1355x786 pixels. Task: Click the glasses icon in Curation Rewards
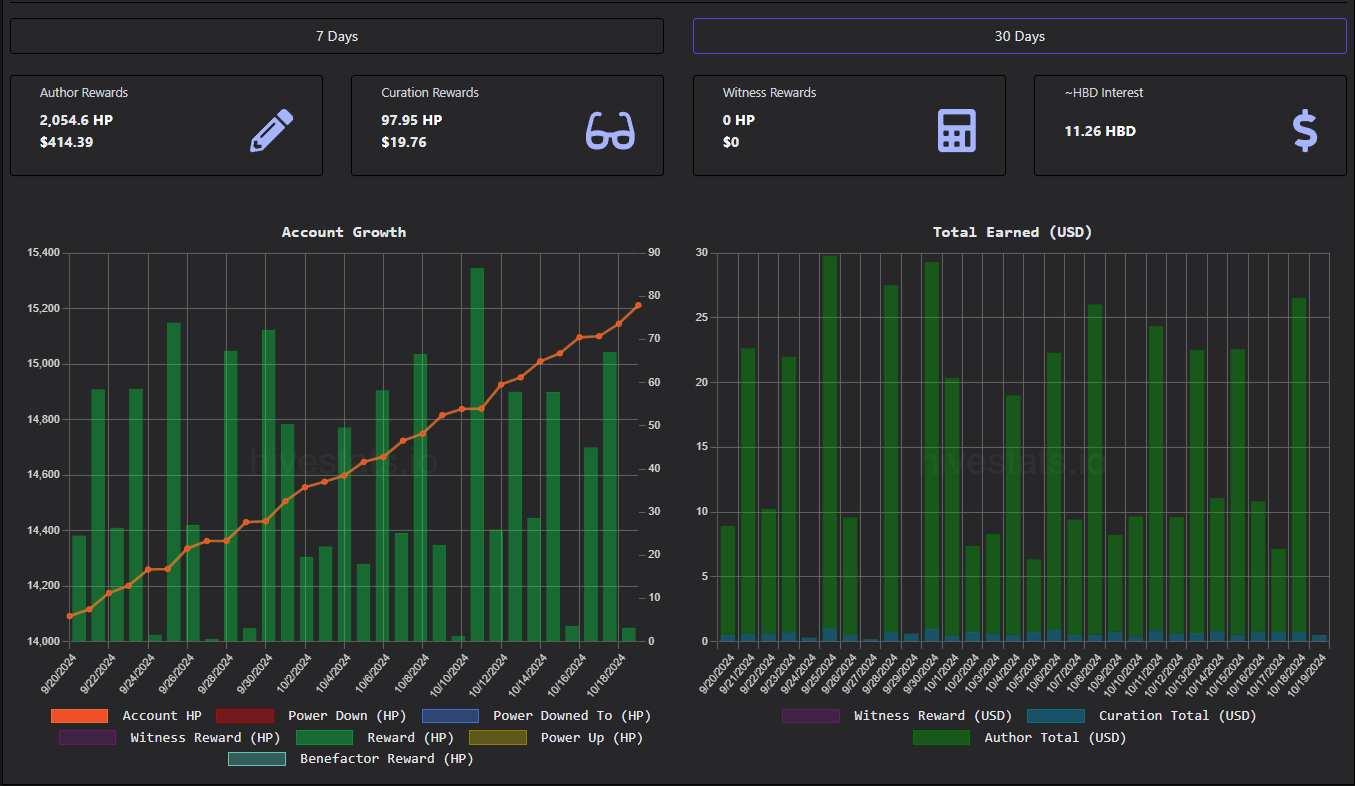pos(610,131)
